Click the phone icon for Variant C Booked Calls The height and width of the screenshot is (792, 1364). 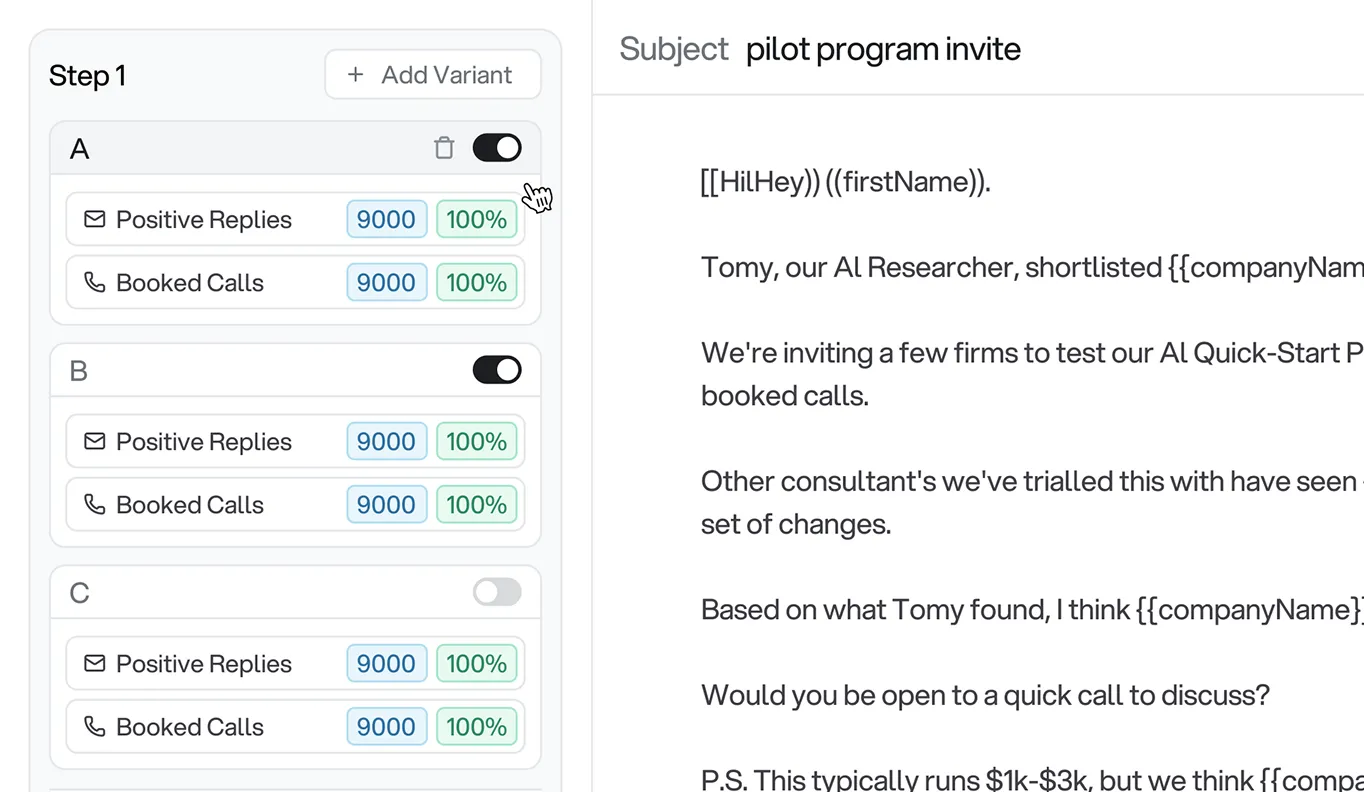coord(93,726)
